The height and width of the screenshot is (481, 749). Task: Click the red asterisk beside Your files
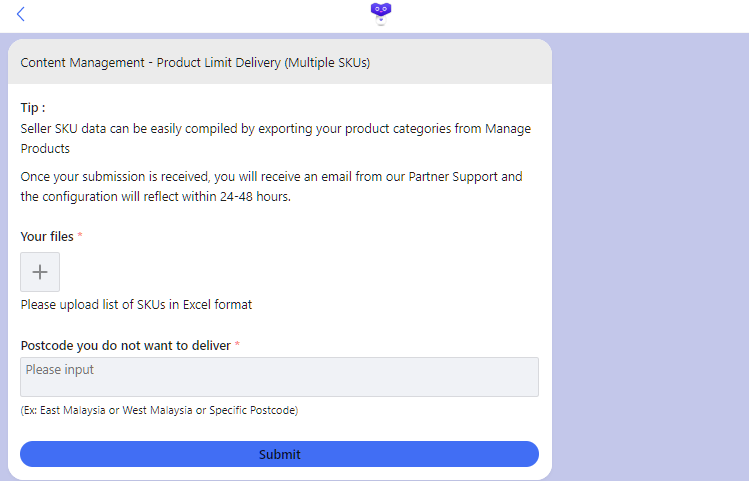pyautogui.click(x=80, y=237)
